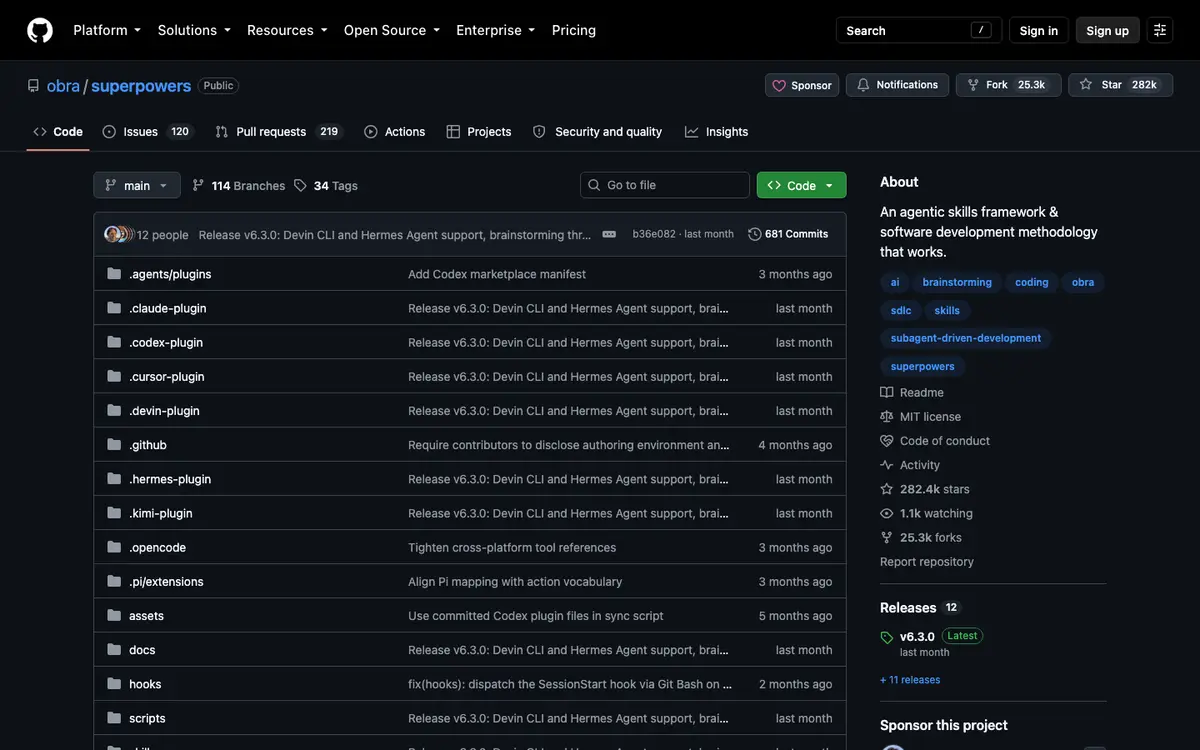Focus the header Search field
This screenshot has height=750, width=1200.
918,30
